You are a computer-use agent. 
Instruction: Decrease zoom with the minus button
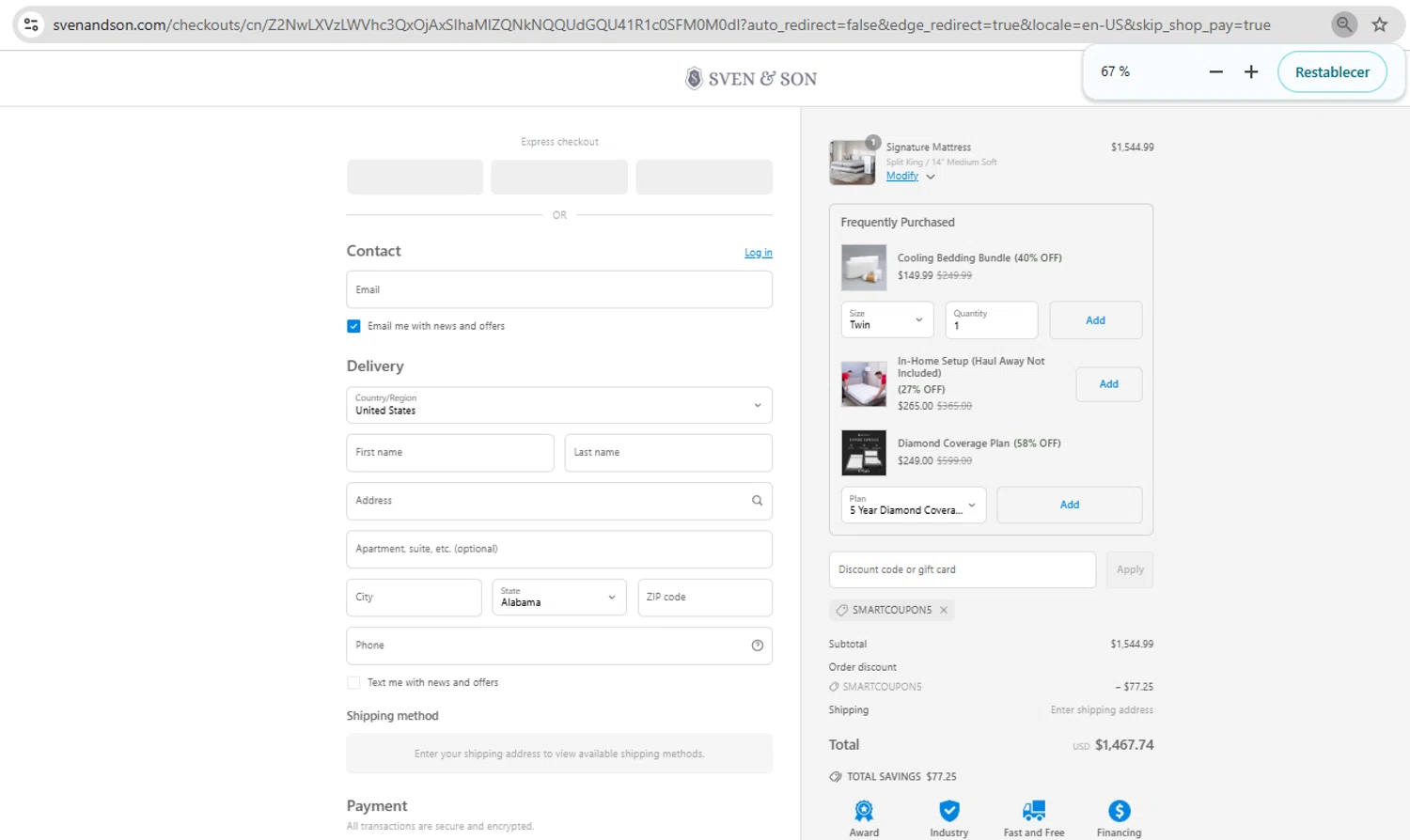[1215, 71]
